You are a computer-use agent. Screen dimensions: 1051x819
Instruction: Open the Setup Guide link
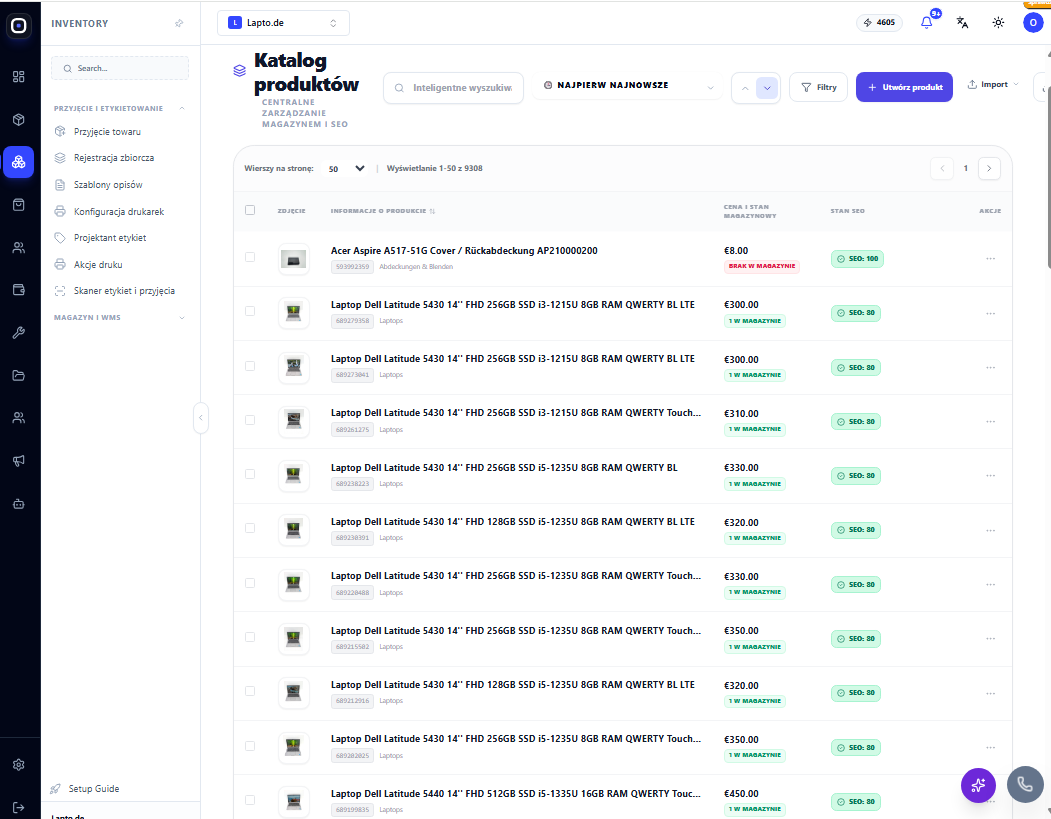(x=94, y=789)
